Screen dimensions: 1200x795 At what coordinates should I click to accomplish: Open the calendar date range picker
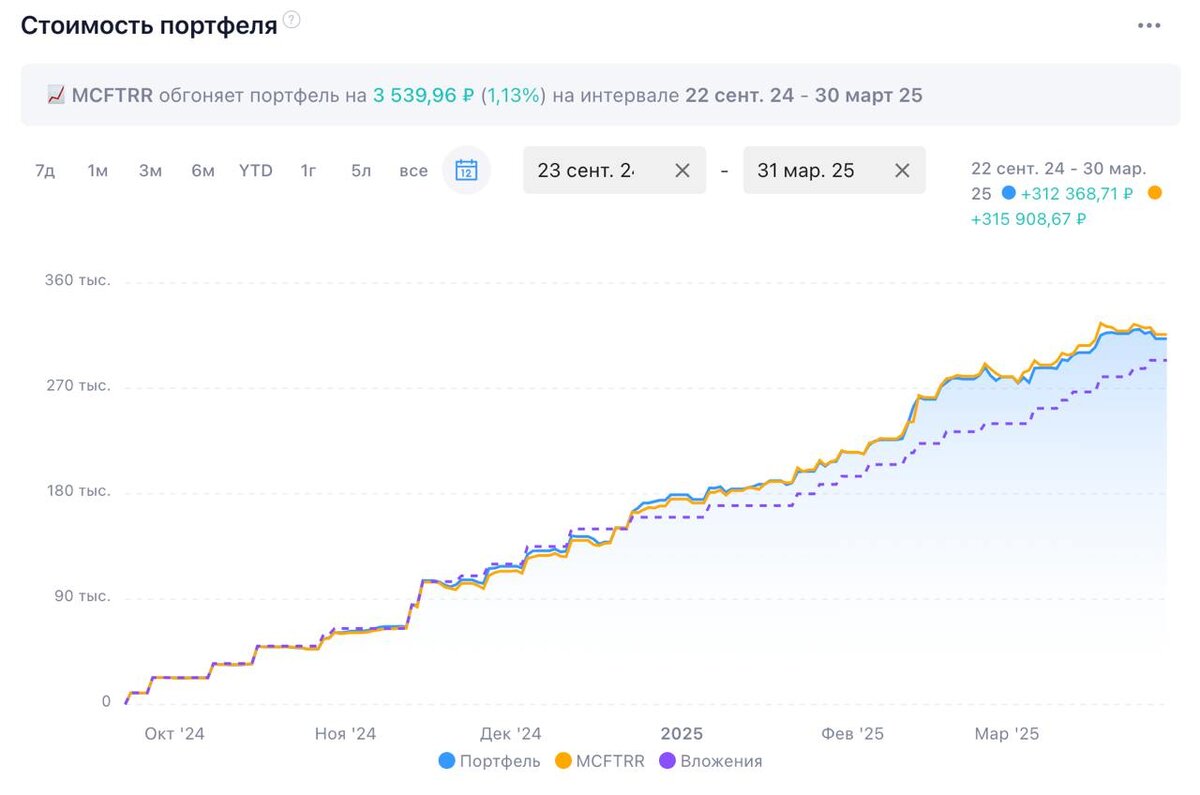pyautogui.click(x=466, y=170)
